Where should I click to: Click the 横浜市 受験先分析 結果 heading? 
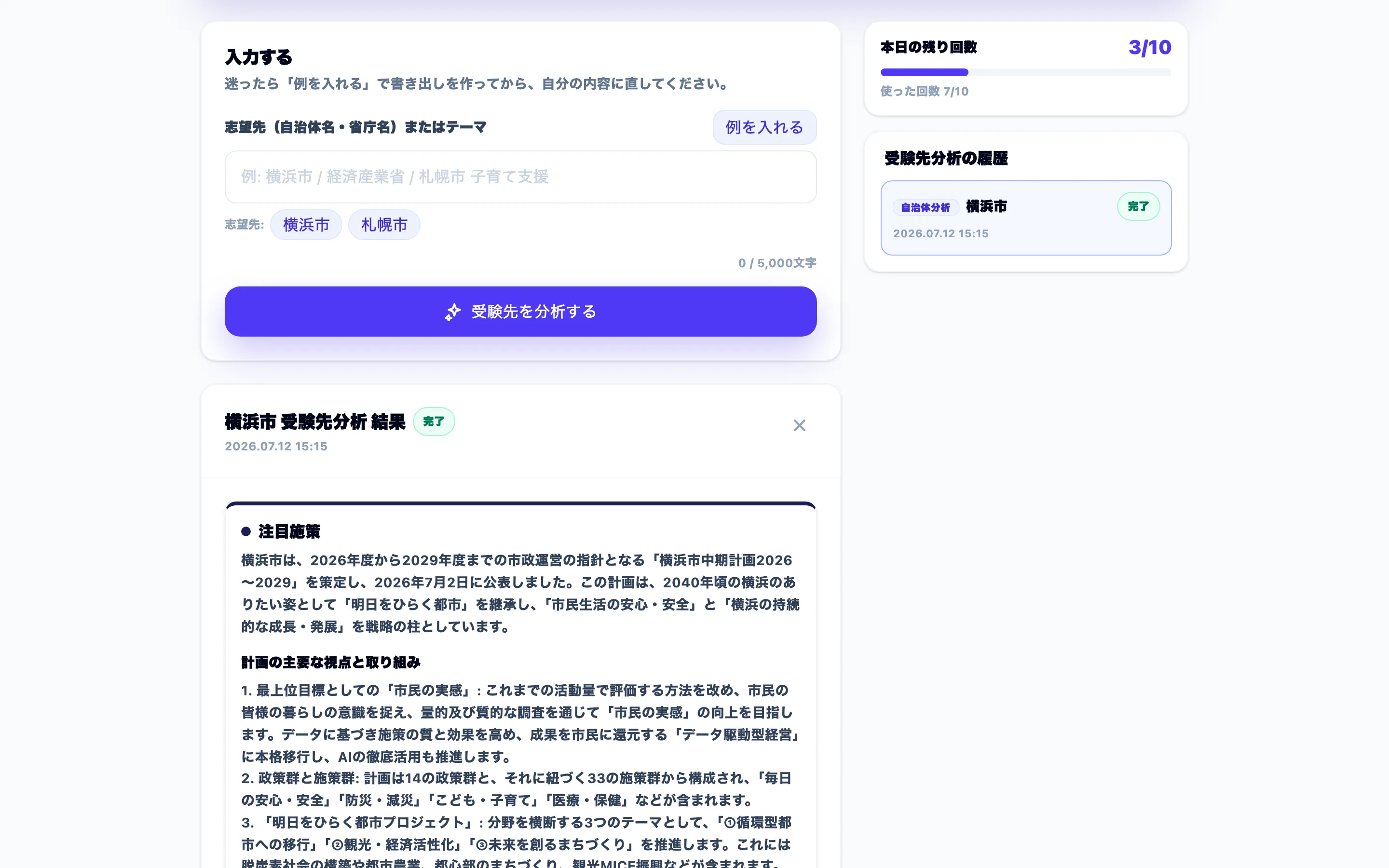pyautogui.click(x=315, y=422)
